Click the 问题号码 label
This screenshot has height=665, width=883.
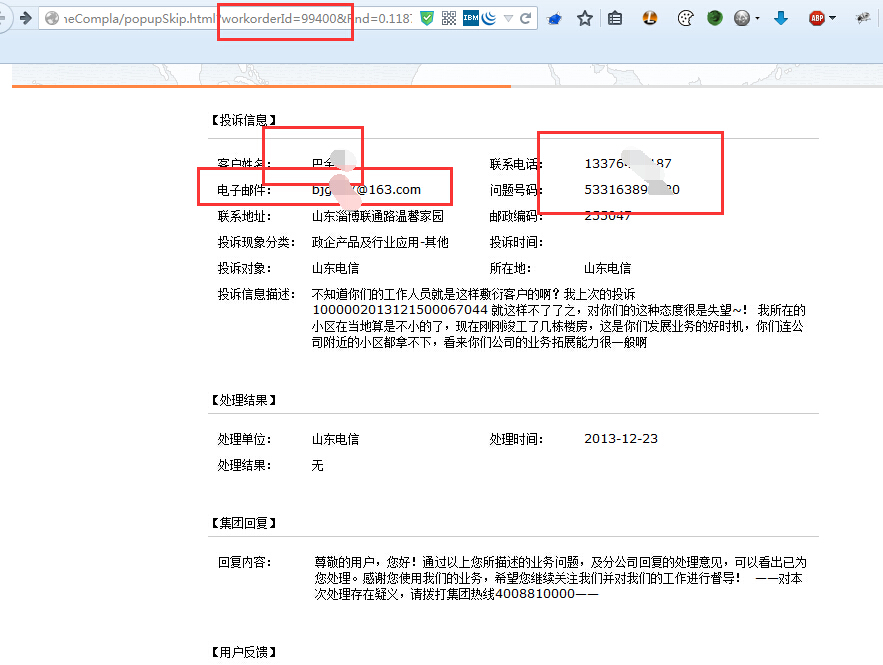(x=516, y=190)
